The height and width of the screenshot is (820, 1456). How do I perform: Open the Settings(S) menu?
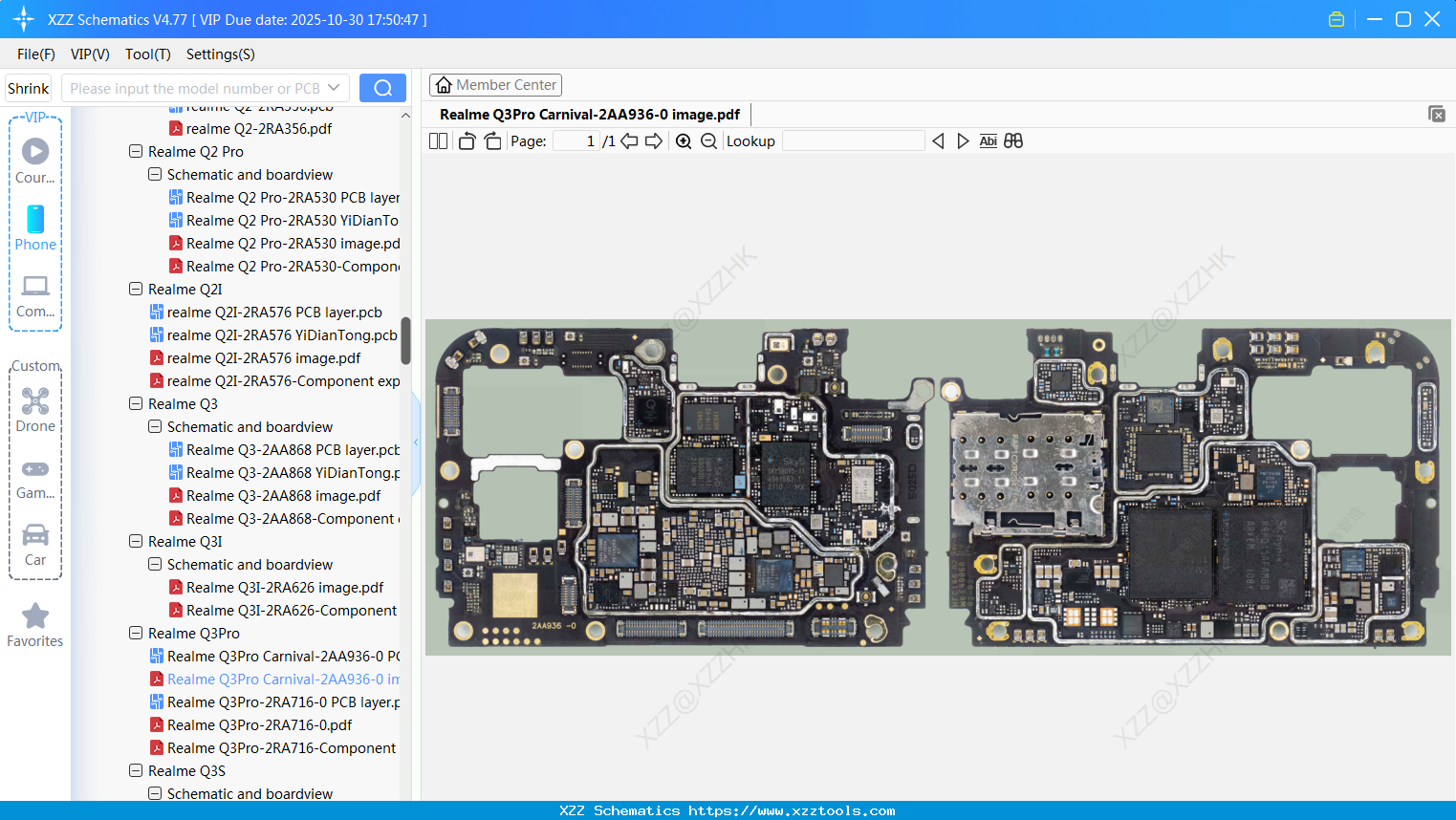pyautogui.click(x=221, y=54)
